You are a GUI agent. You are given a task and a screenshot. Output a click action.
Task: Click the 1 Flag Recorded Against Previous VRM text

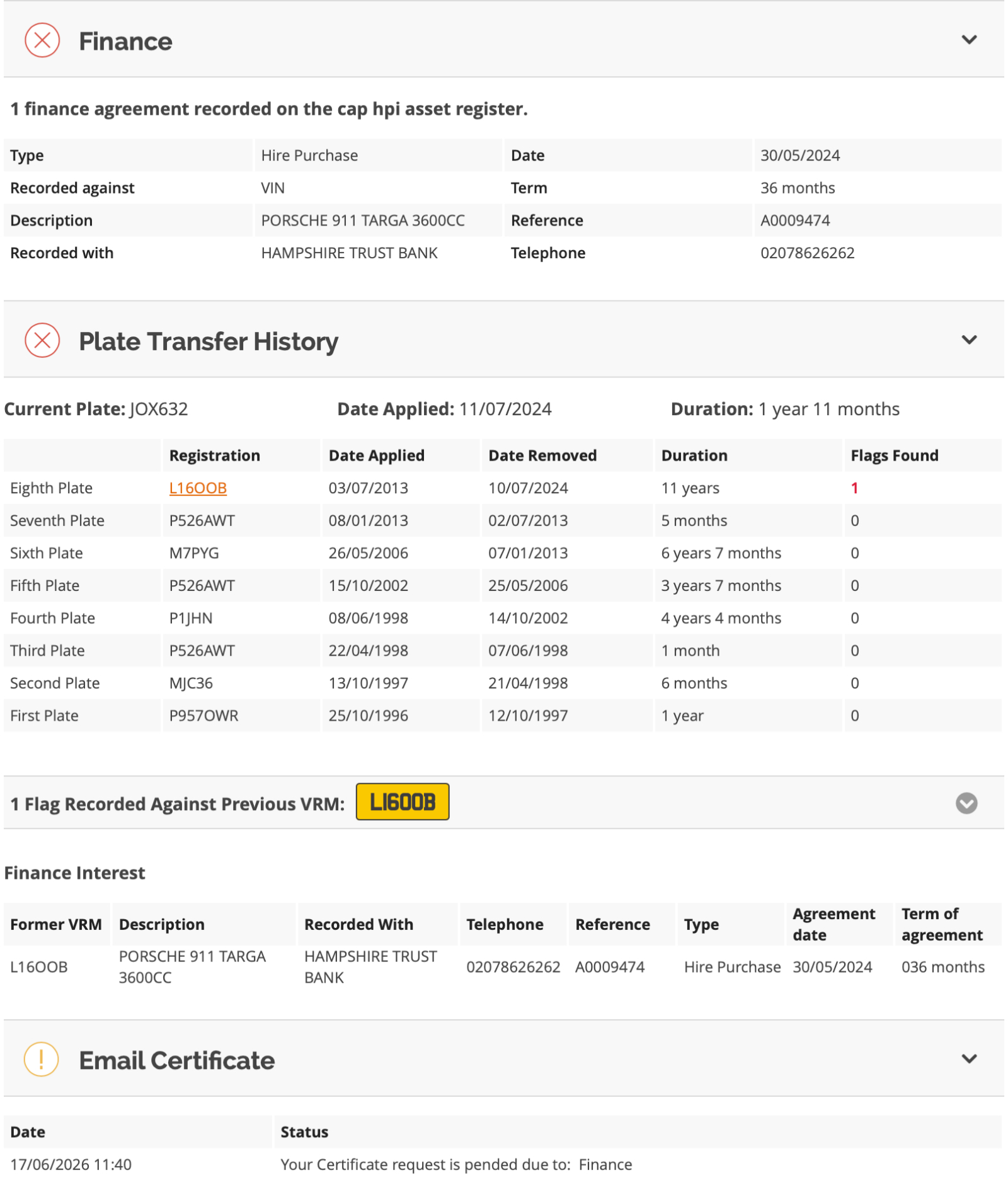[x=177, y=803]
